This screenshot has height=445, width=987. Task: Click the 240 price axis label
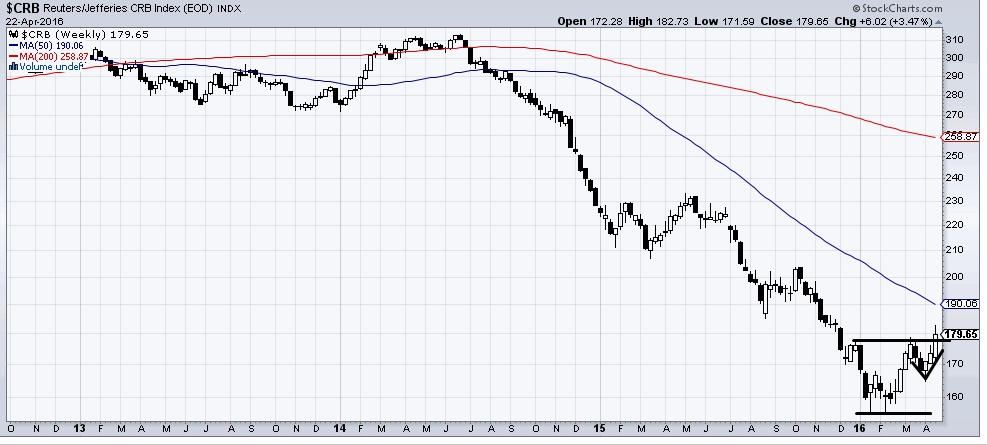click(x=953, y=177)
